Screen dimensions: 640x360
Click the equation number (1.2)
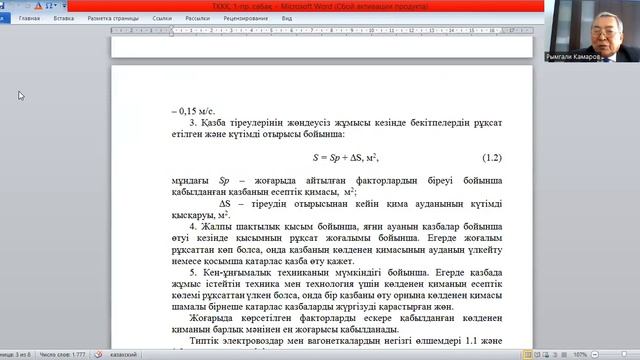492,158
